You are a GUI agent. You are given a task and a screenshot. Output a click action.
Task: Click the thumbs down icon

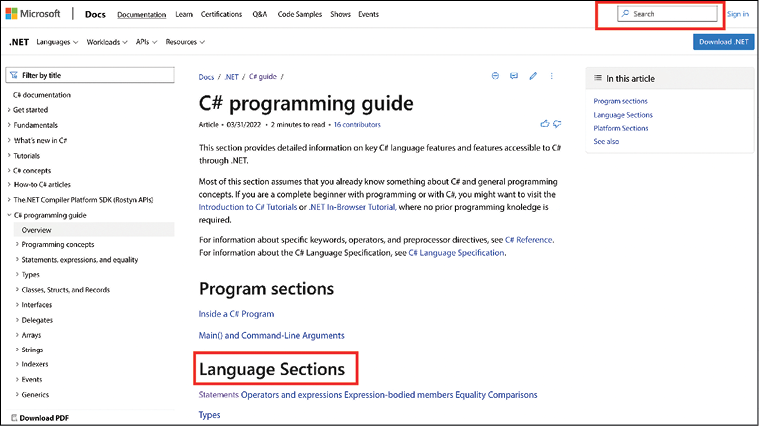pos(557,124)
